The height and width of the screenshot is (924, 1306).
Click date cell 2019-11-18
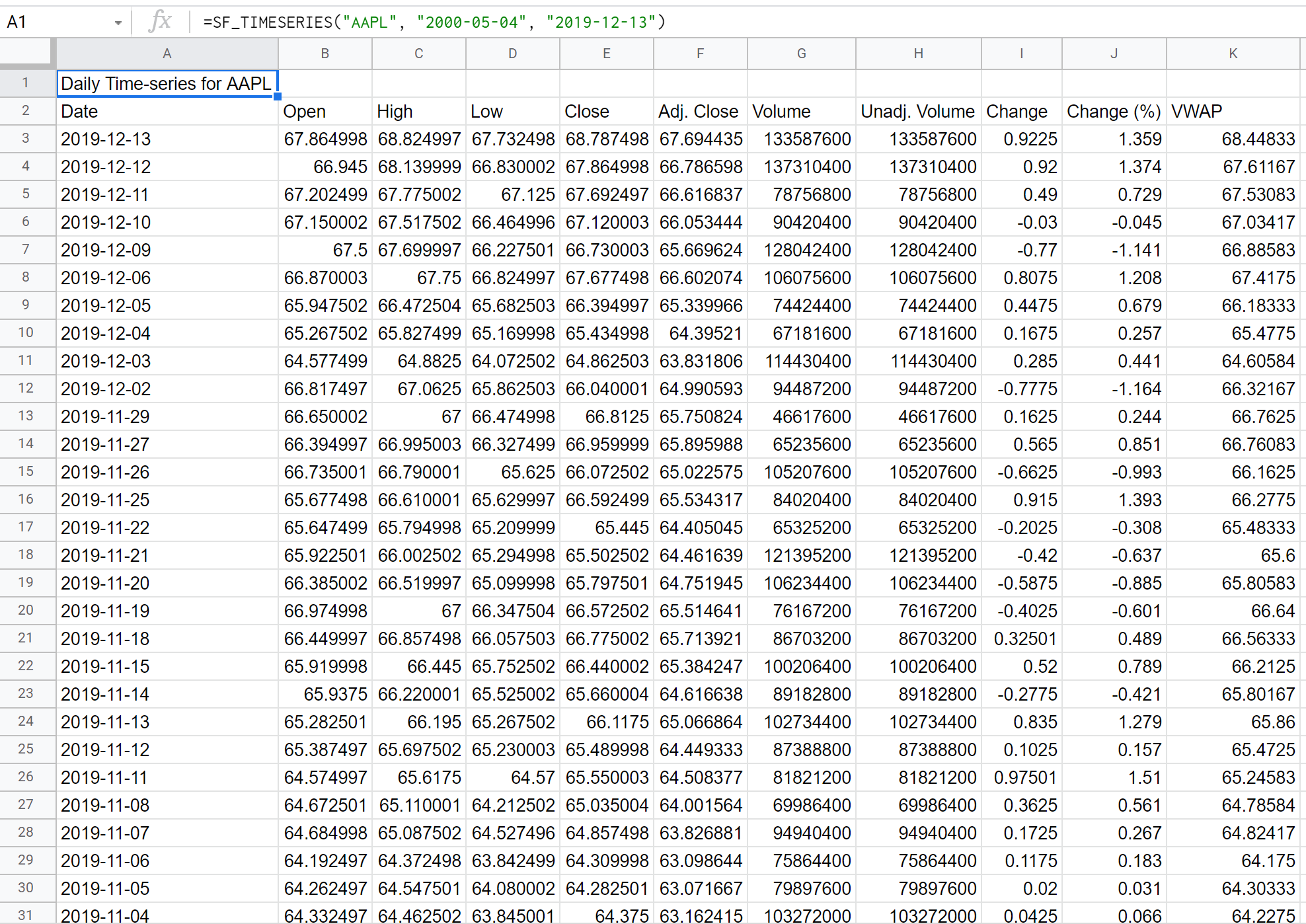point(167,639)
